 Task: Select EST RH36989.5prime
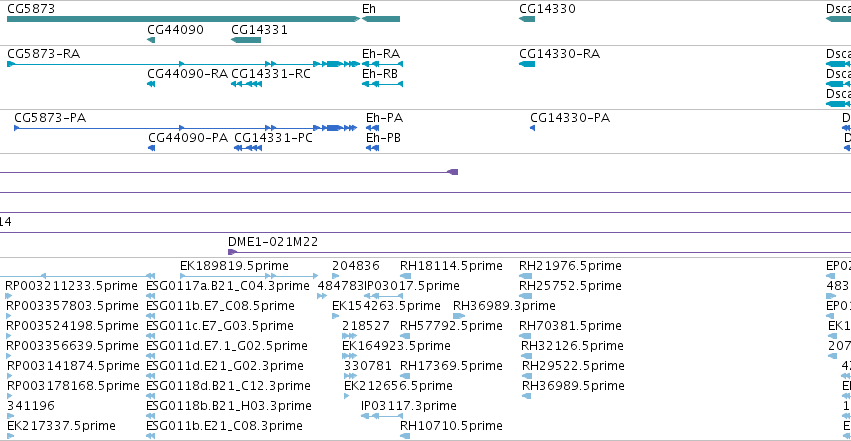point(573,386)
